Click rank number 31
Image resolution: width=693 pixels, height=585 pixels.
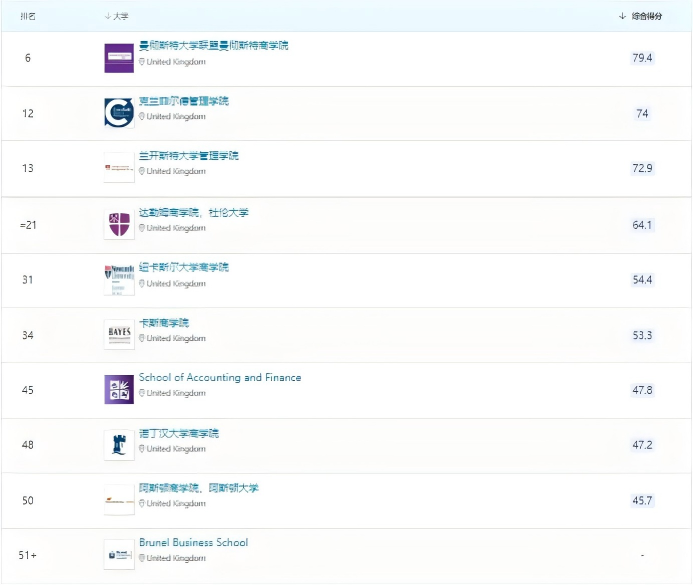28,280
